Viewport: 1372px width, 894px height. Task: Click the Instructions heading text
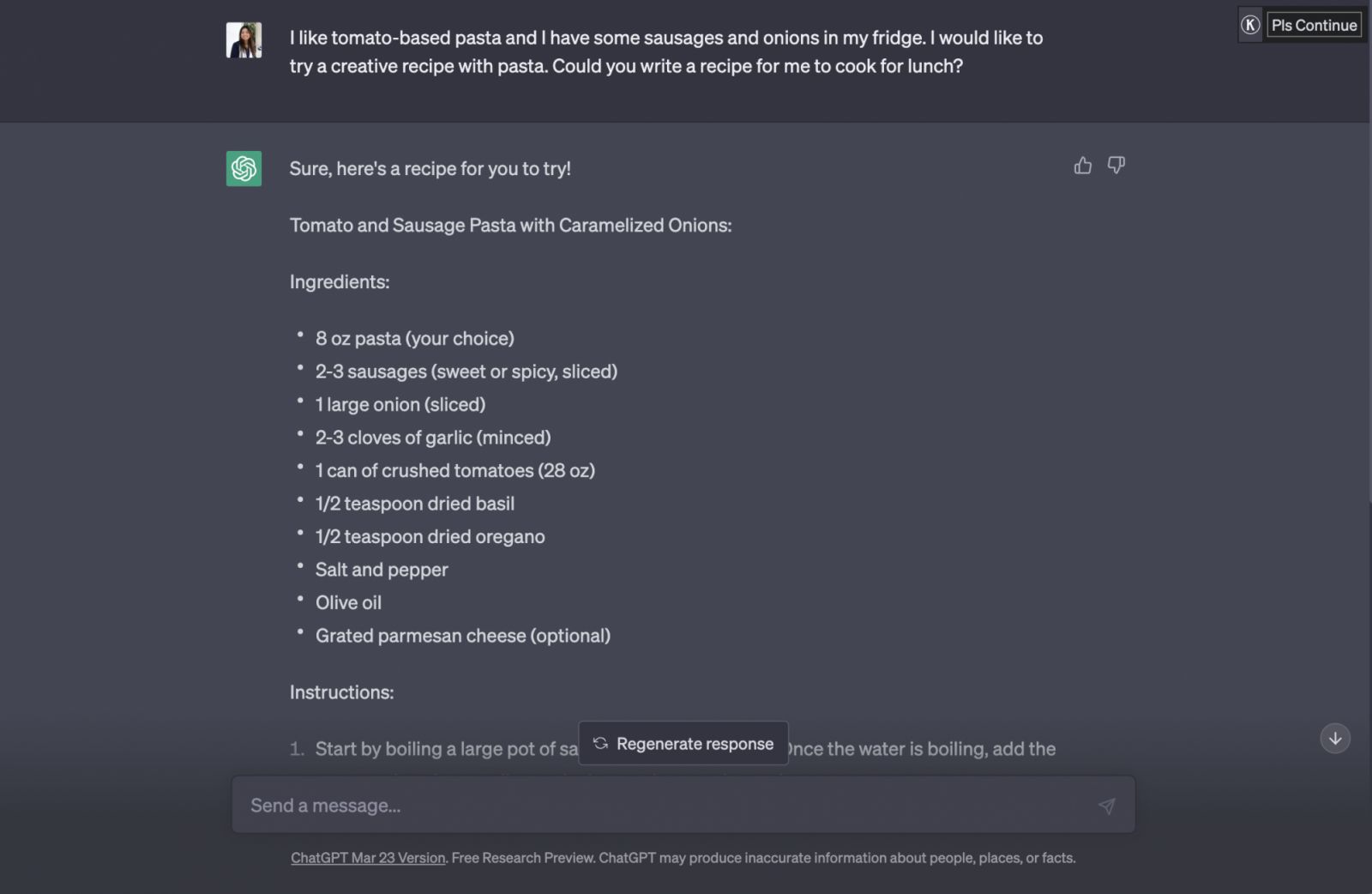[342, 692]
